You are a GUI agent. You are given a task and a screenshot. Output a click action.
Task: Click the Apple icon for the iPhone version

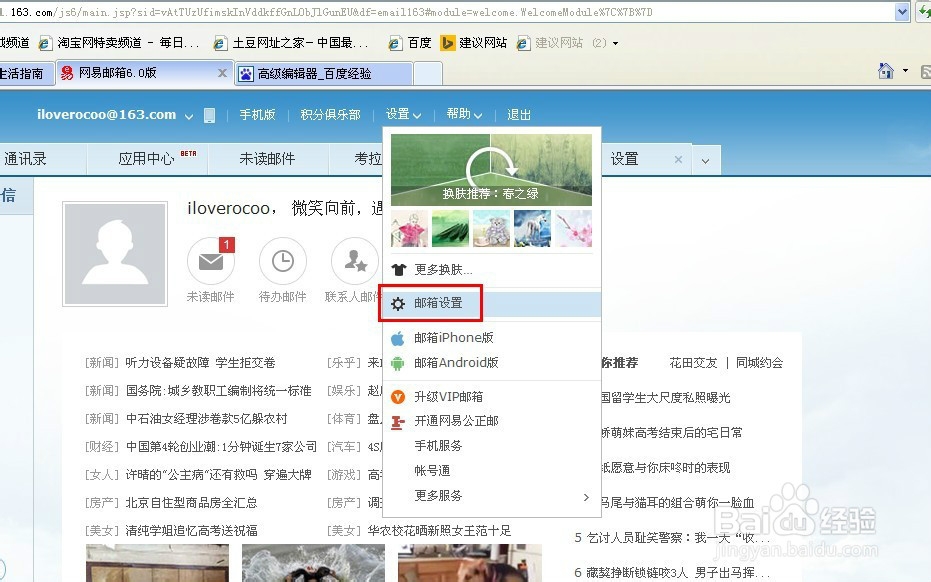[398, 338]
